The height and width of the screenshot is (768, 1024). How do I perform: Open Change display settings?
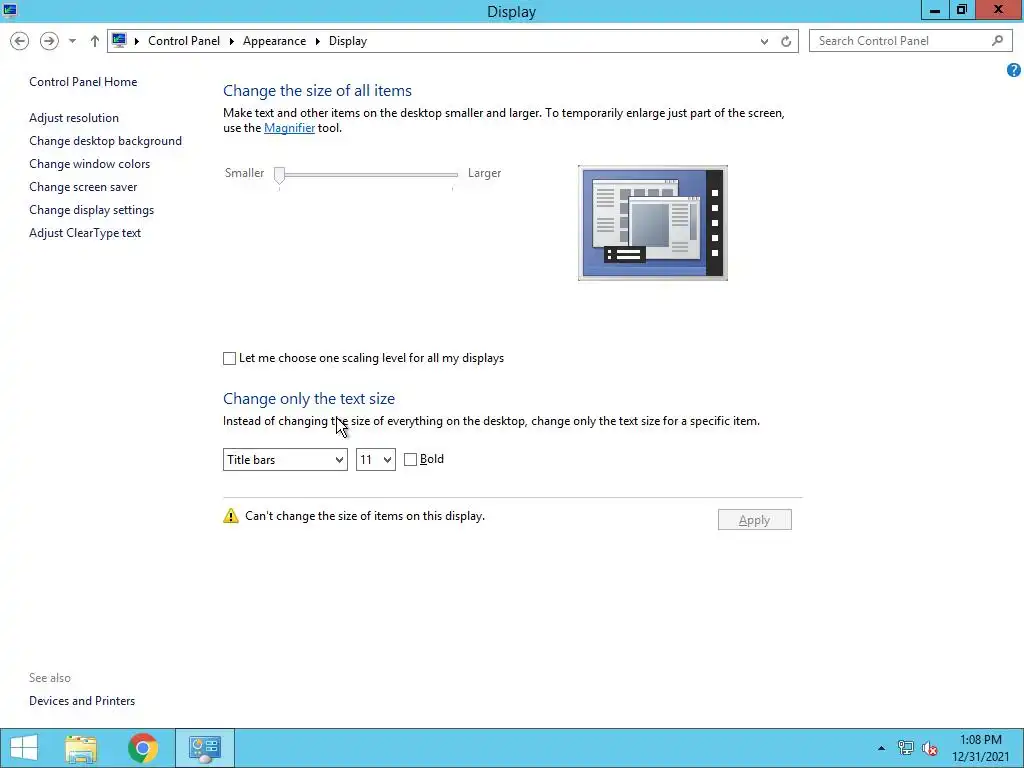(x=91, y=209)
